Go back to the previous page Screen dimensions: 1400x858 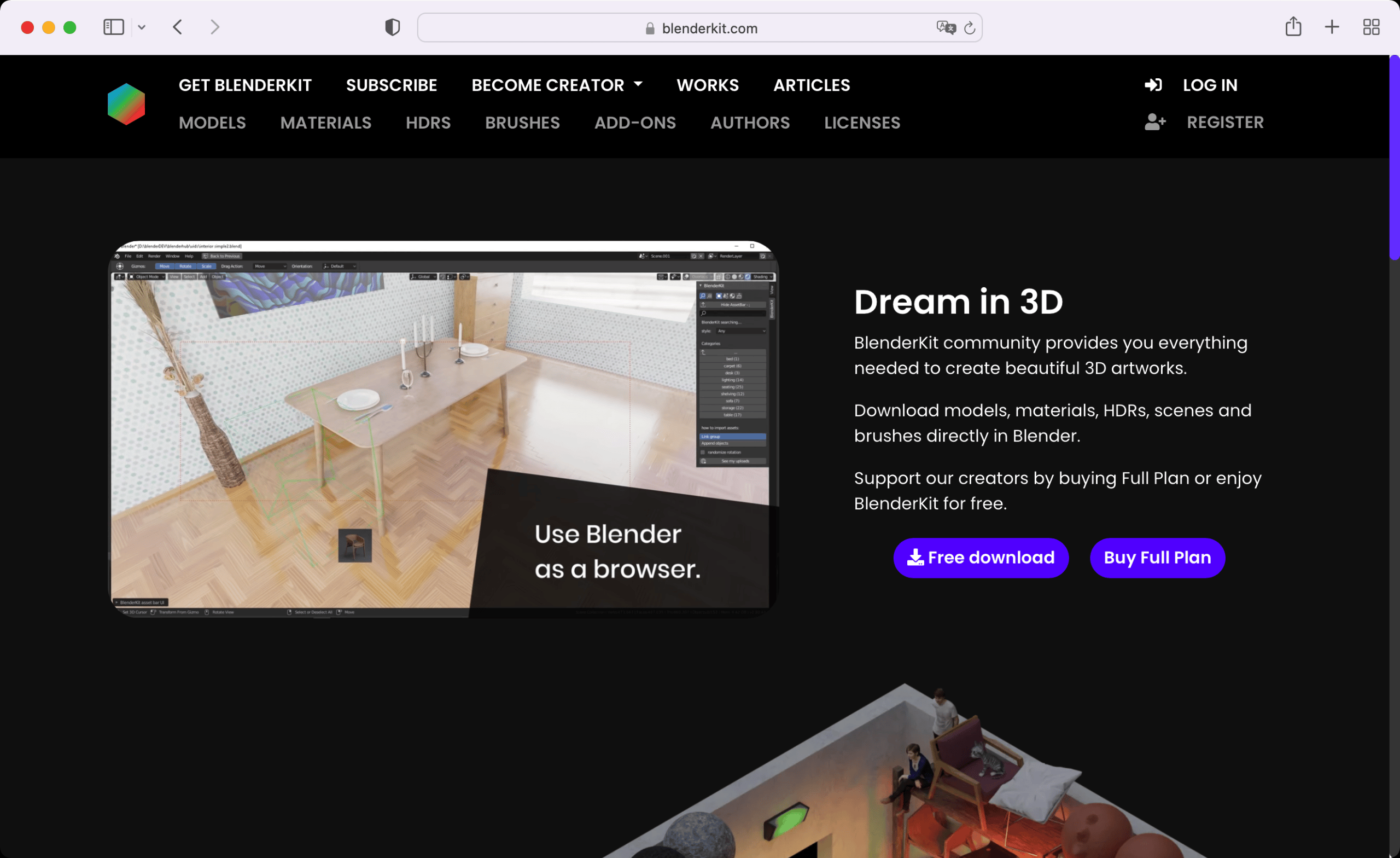(178, 27)
